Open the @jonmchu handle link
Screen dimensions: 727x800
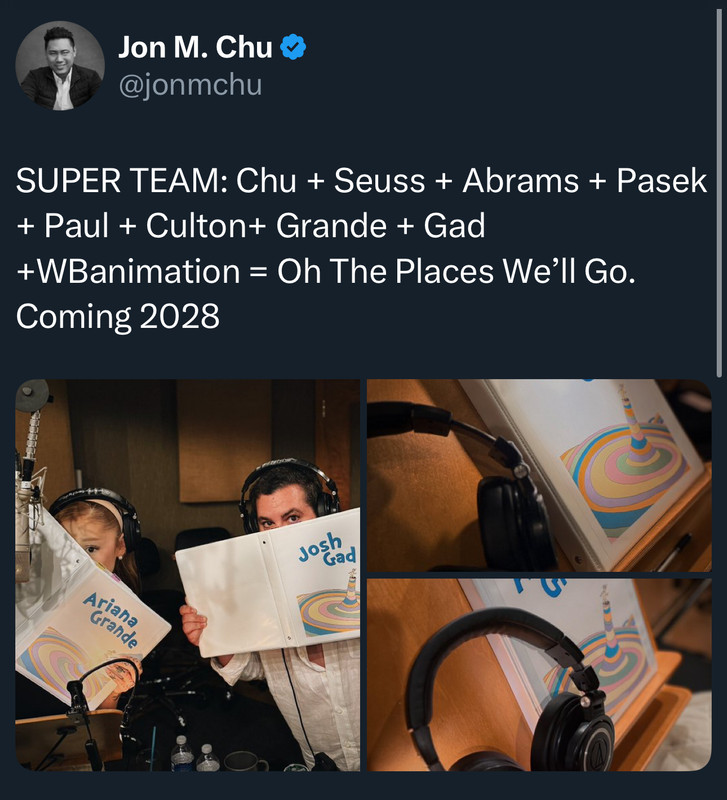pos(190,85)
